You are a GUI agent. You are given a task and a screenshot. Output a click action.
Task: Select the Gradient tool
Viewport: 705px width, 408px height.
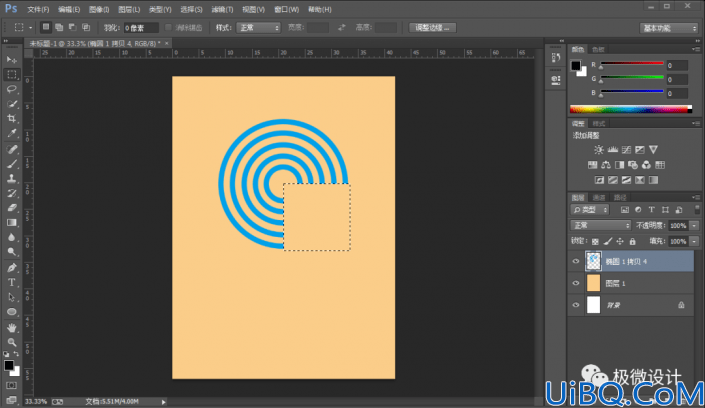(x=12, y=223)
